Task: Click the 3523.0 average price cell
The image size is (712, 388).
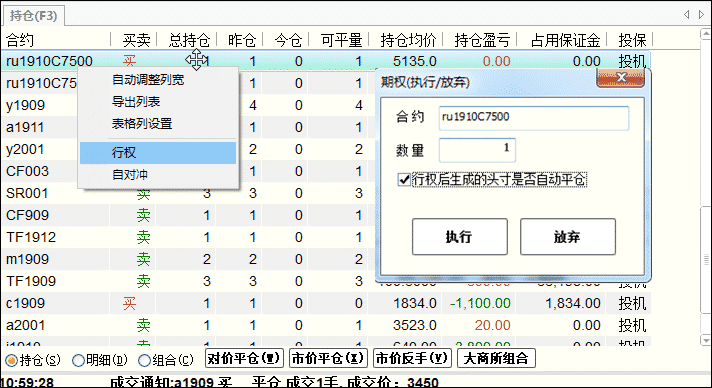Action: (415, 325)
